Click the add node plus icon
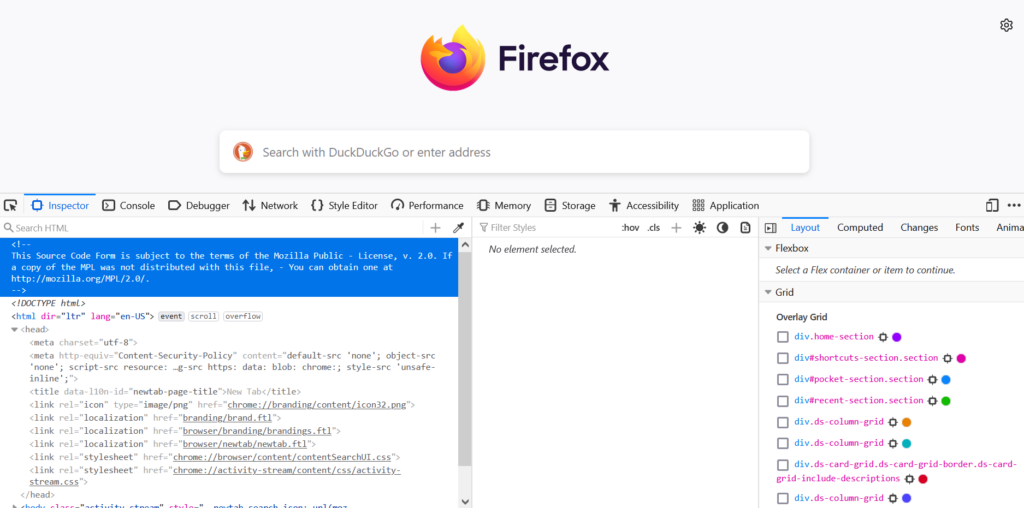1024x508 pixels. coord(436,228)
